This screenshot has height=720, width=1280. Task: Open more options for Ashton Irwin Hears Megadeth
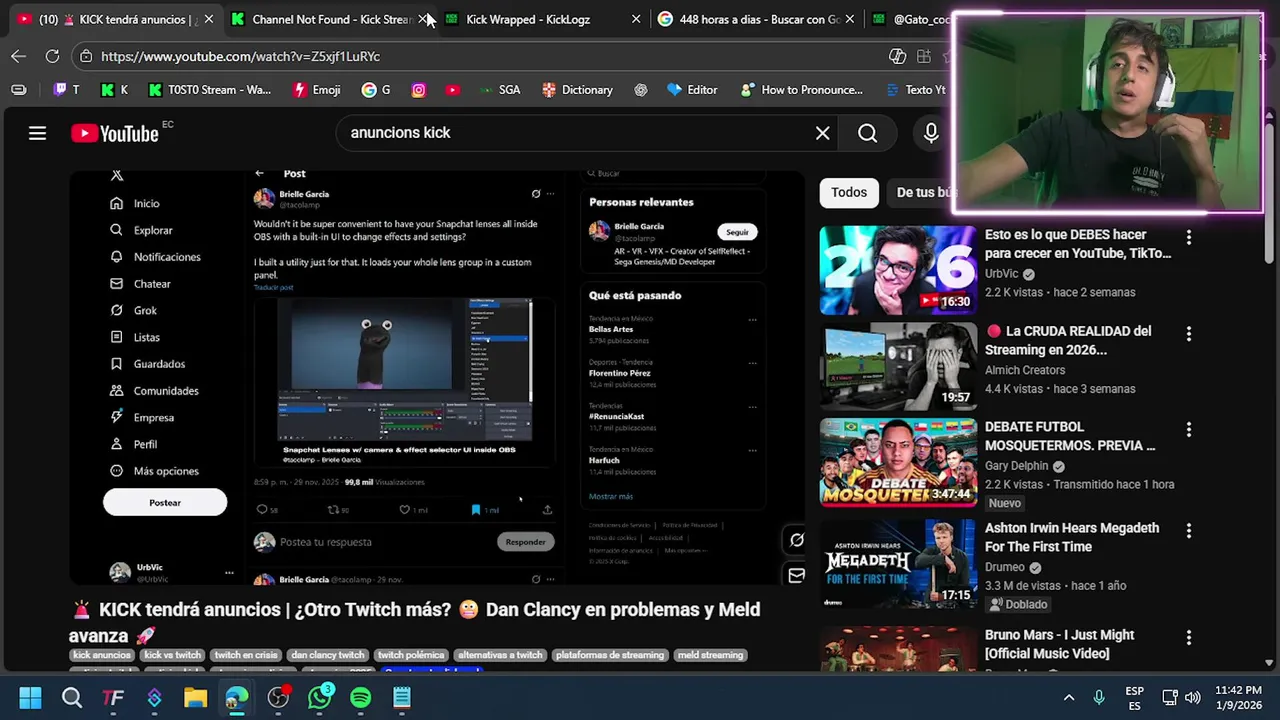click(1188, 531)
